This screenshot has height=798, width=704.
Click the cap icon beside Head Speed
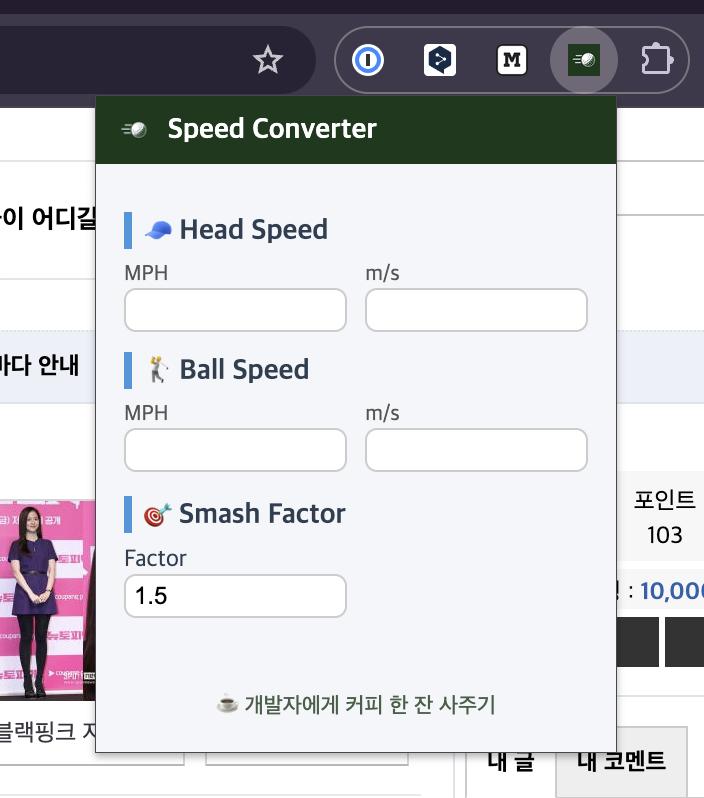[158, 230]
